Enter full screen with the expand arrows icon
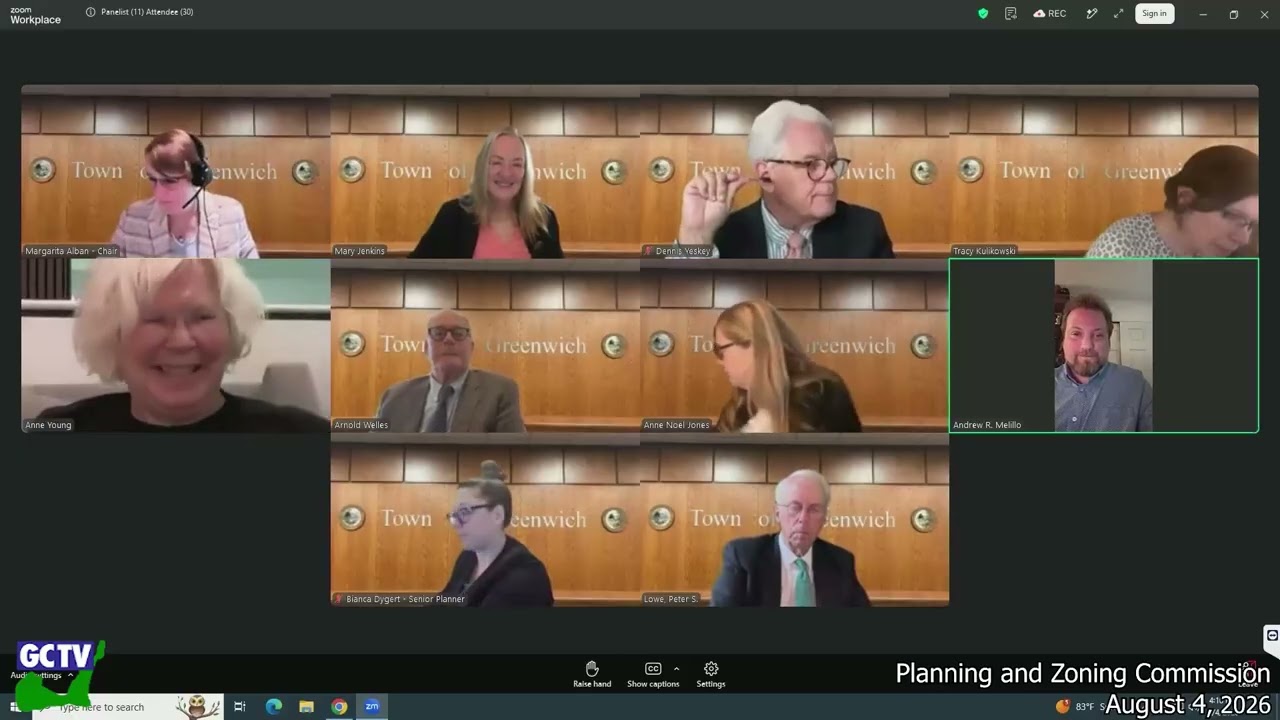This screenshot has width=1280, height=720. click(x=1118, y=13)
